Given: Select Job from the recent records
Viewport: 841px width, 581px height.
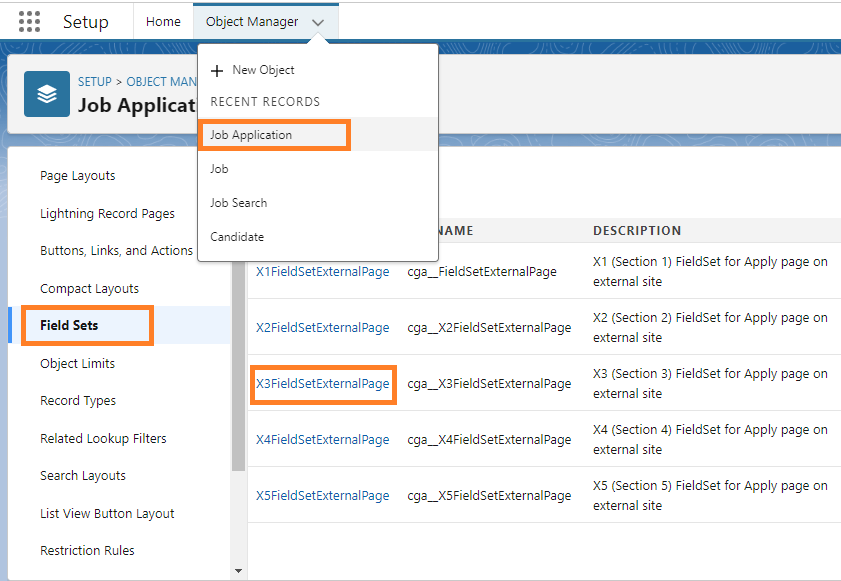Looking at the screenshot, I should pos(219,169).
